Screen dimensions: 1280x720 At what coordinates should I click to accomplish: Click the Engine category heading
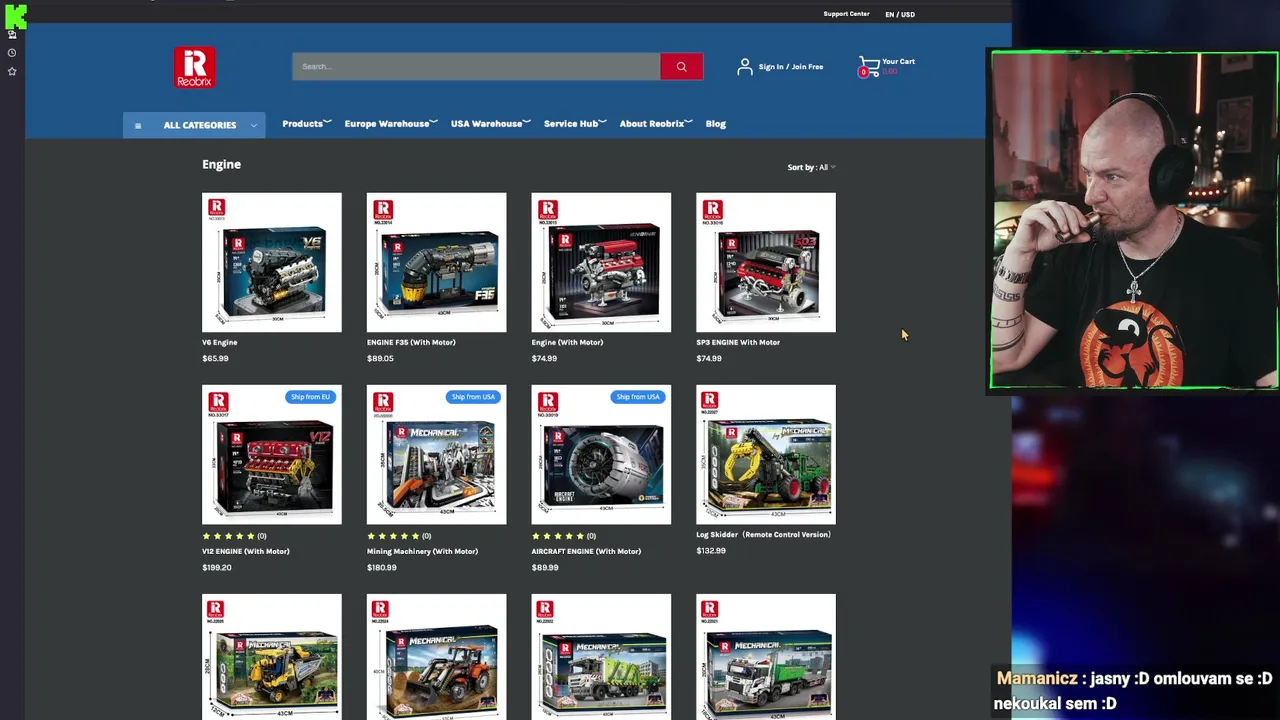[221, 164]
